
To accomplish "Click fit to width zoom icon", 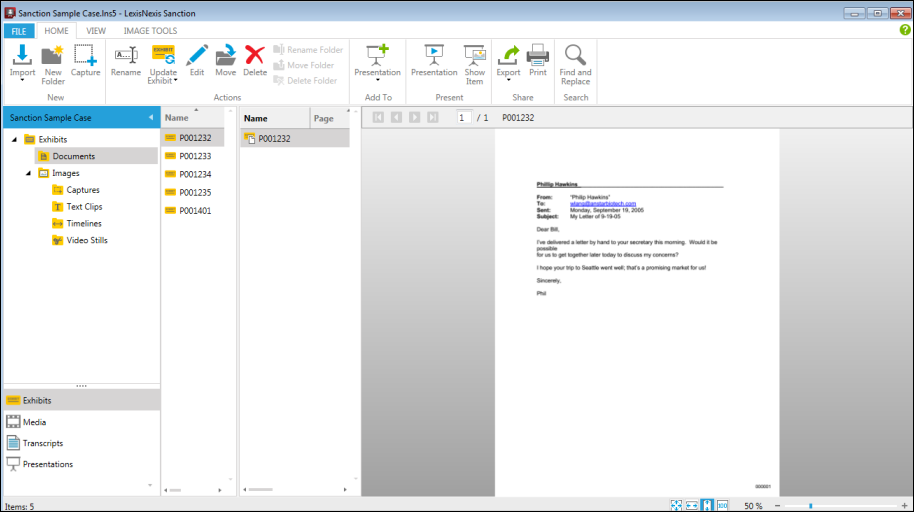I will point(692,506).
